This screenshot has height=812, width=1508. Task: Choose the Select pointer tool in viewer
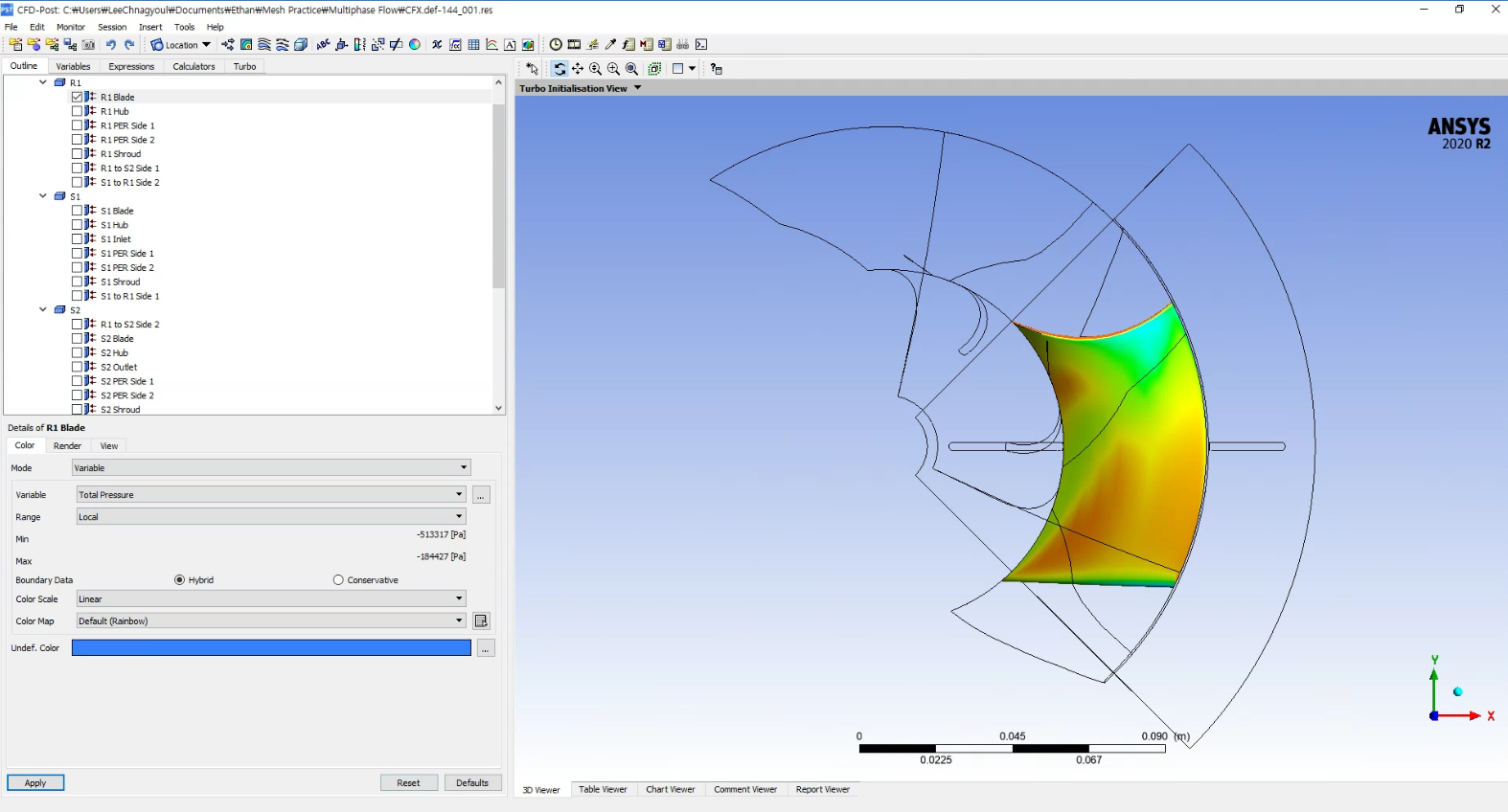point(532,69)
